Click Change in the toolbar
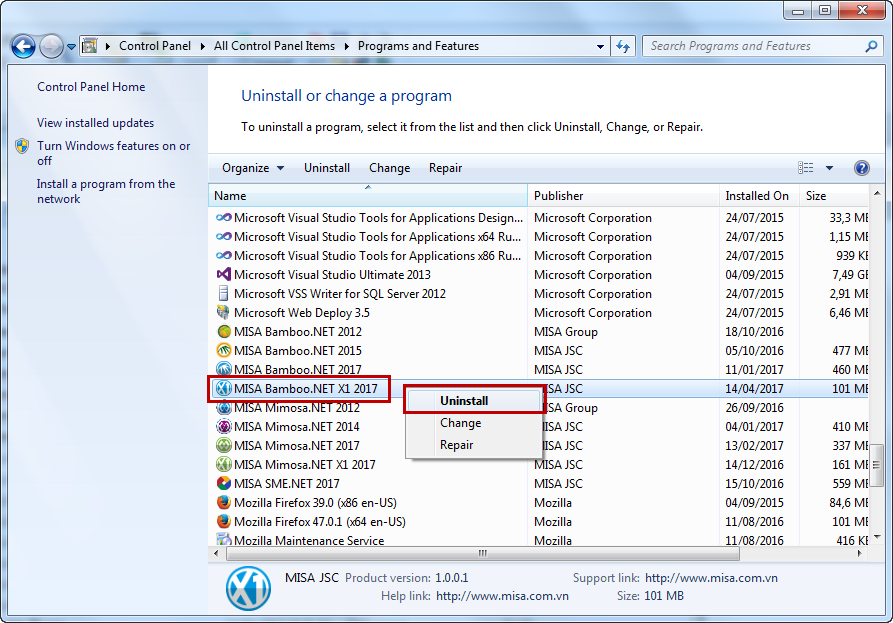 (390, 168)
